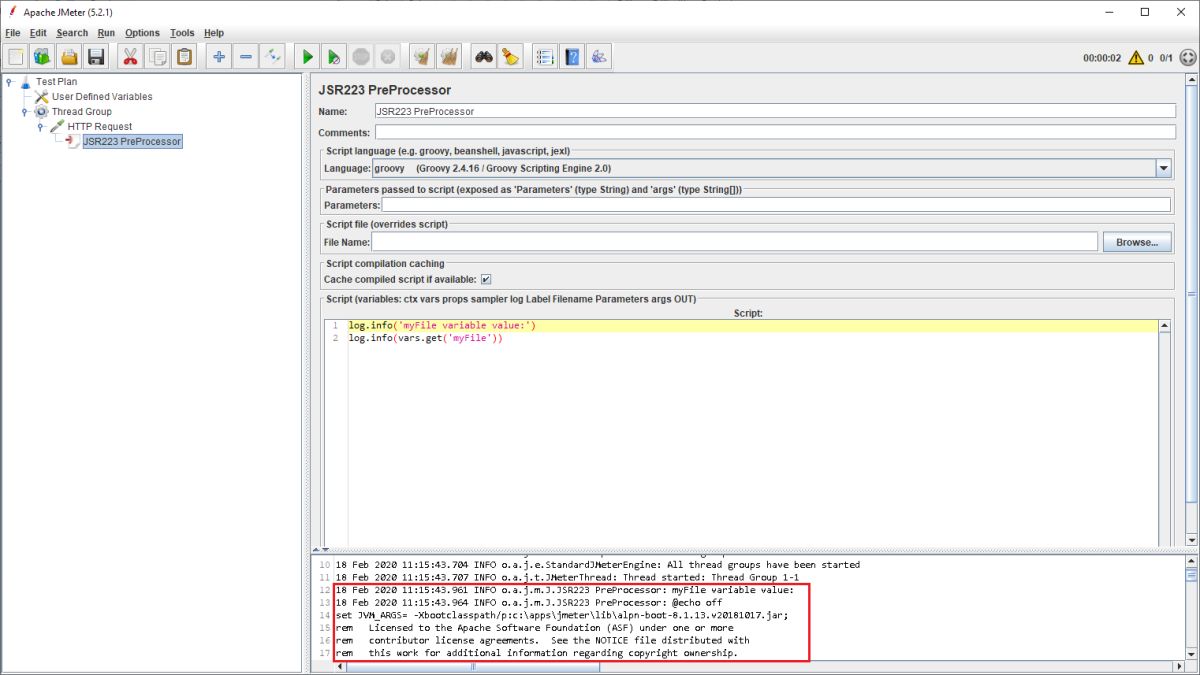Open the Help menu

tap(214, 33)
